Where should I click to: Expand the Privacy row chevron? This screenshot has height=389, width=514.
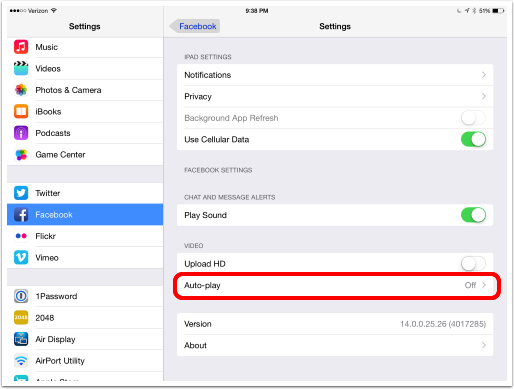(x=484, y=96)
